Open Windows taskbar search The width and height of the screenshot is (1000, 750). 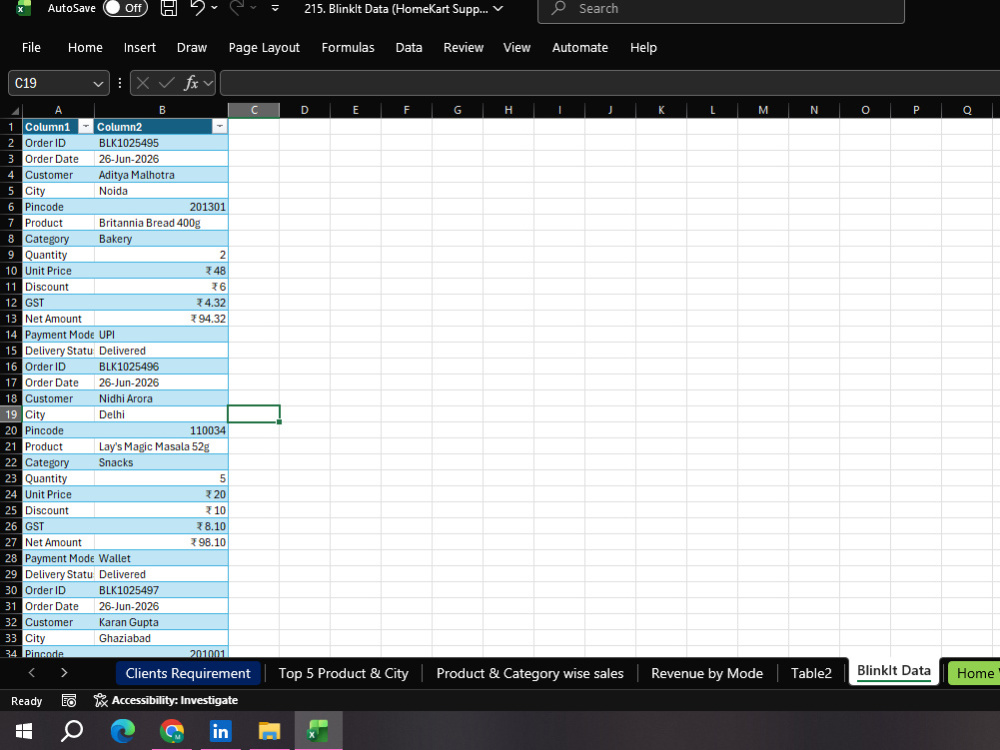click(x=71, y=731)
